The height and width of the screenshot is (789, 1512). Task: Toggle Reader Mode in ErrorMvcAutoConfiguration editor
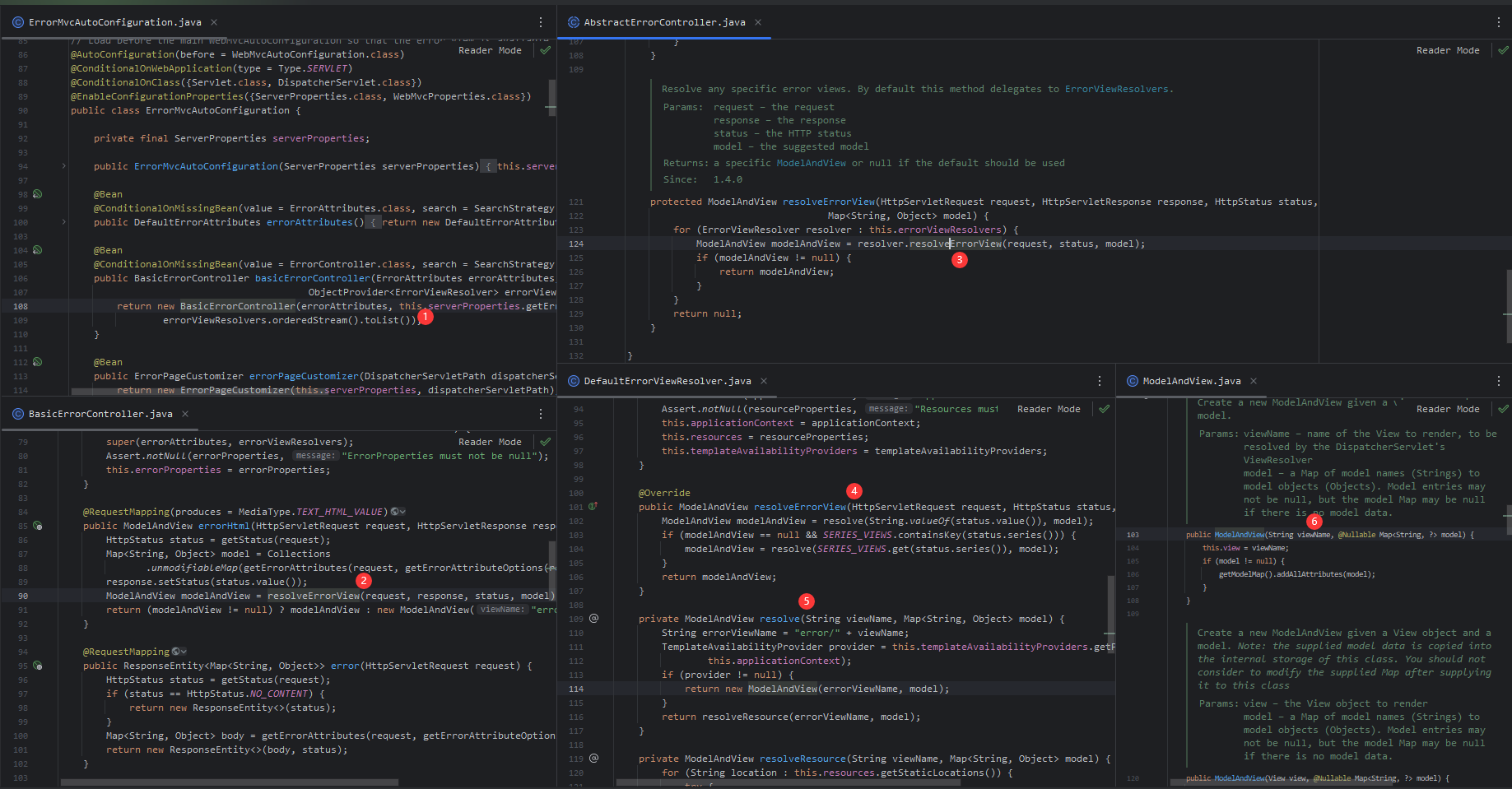(490, 50)
